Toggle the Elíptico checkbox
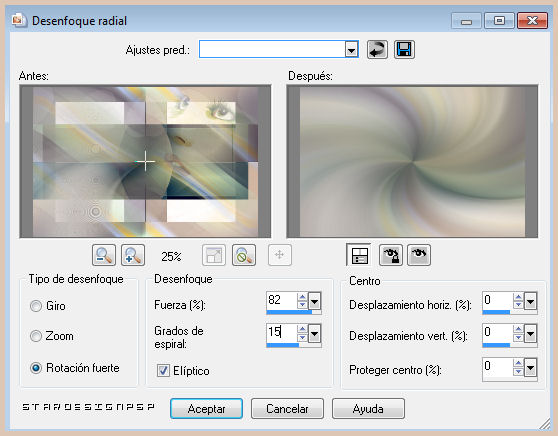This screenshot has width=558, height=436. [x=163, y=371]
